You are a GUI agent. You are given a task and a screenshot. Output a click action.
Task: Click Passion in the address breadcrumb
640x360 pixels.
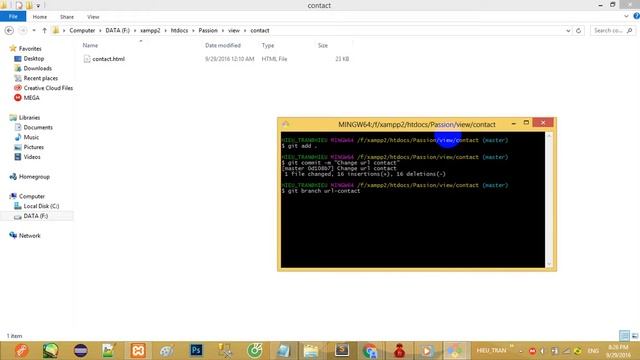click(208, 31)
